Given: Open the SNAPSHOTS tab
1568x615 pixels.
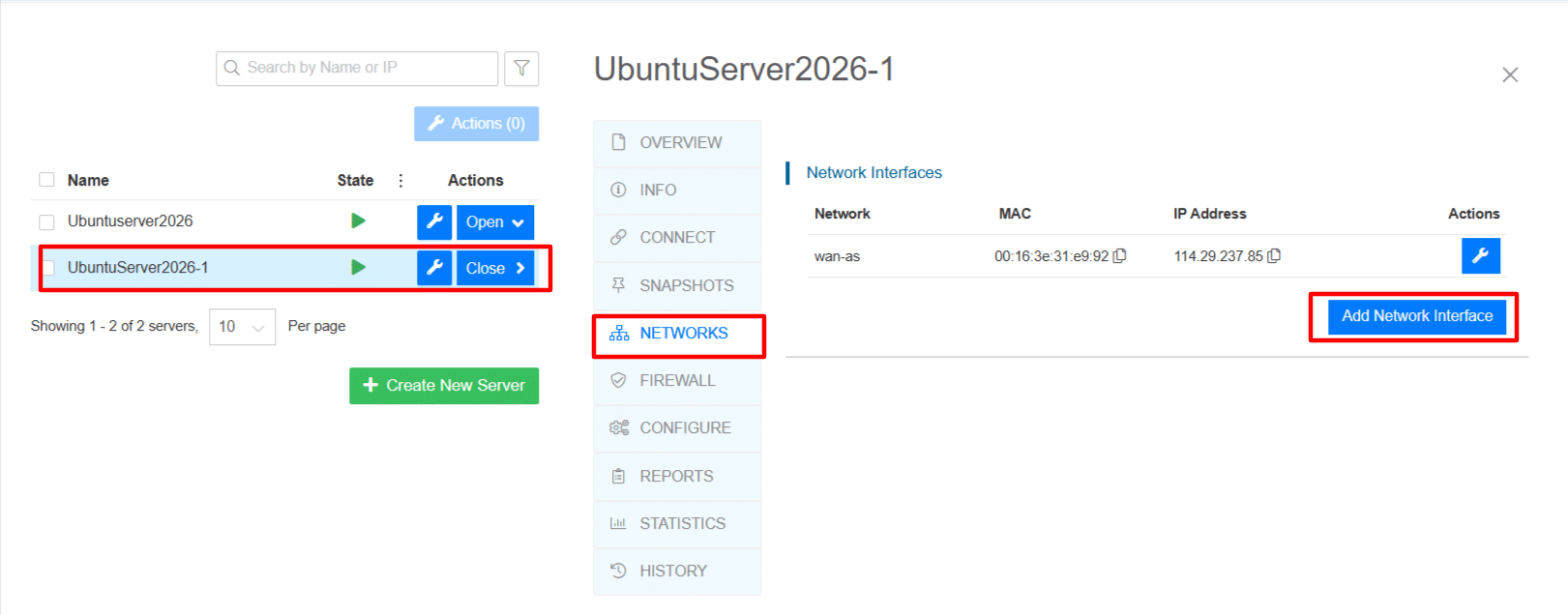Looking at the screenshot, I should tap(677, 285).
